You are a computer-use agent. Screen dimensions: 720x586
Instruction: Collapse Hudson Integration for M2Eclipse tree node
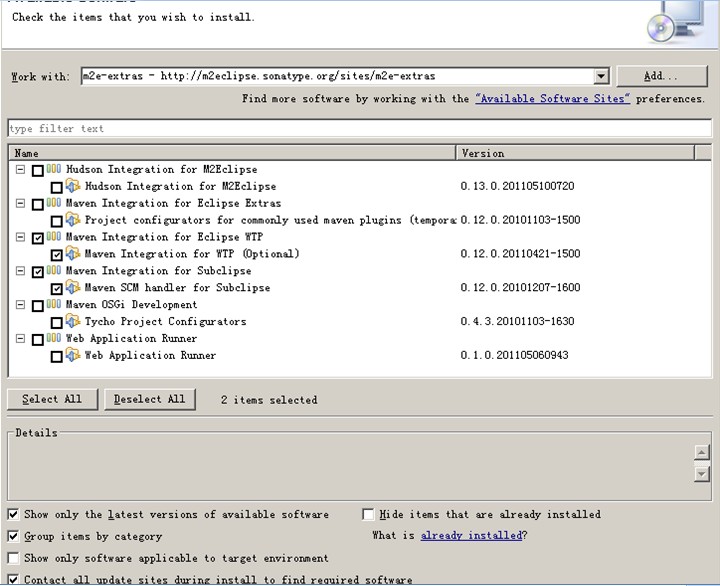pos(20,169)
